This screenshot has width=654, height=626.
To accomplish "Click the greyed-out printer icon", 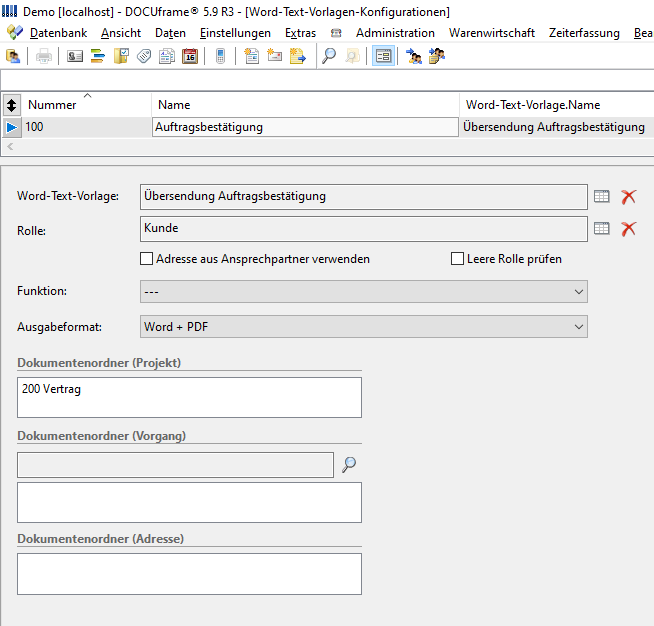I will (x=43, y=56).
